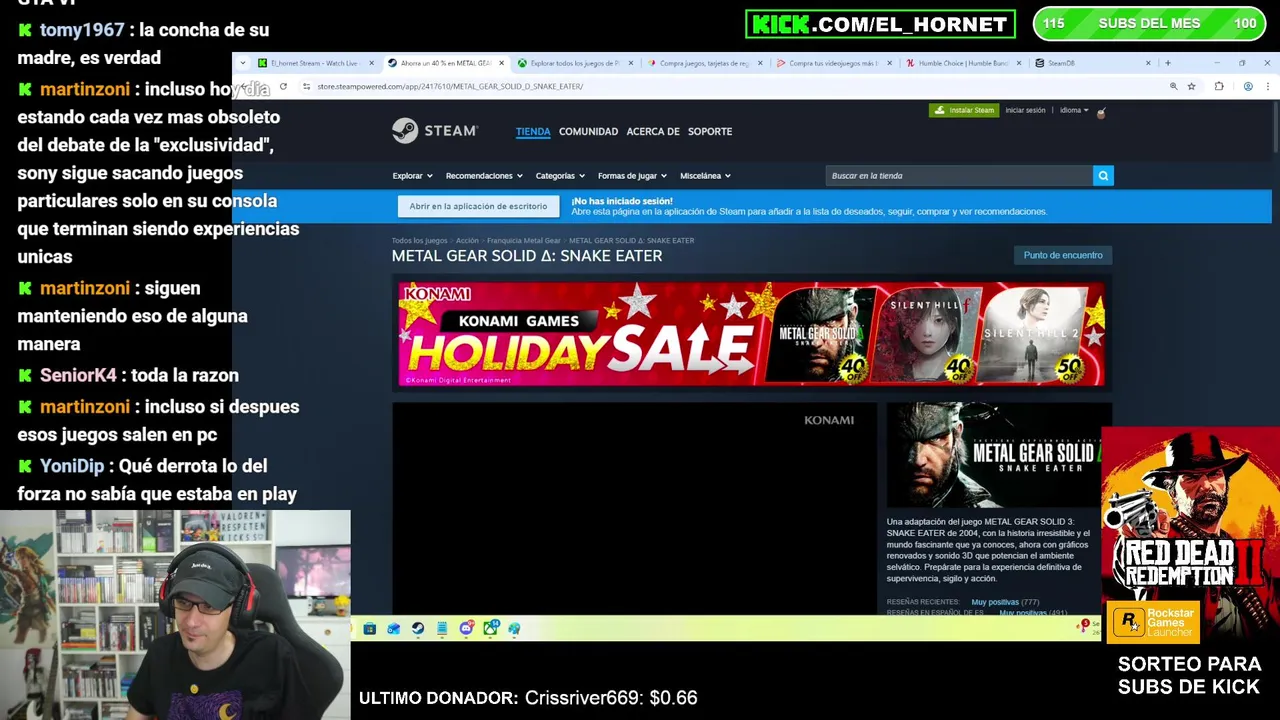
Task: Close the Compra juegos, tarjetas tab
Action: [x=760, y=63]
